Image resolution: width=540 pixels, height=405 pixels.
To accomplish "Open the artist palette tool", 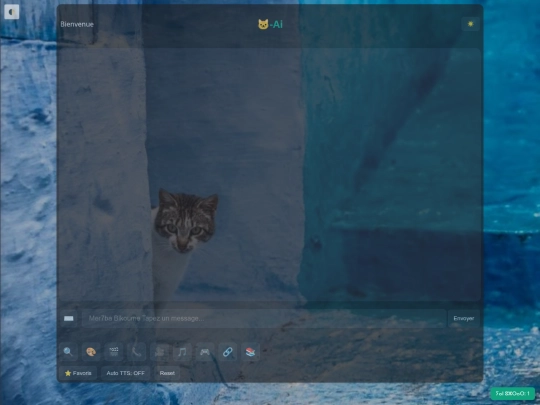I will [x=91, y=352].
